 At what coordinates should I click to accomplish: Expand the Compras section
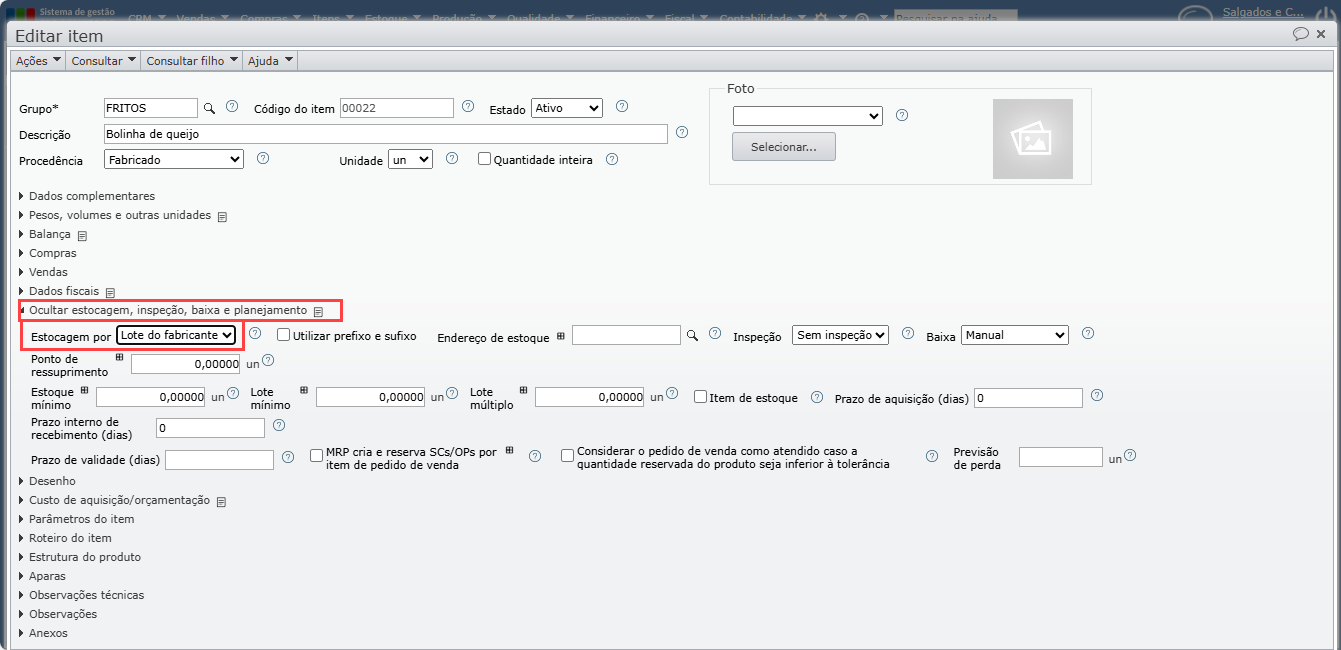coord(47,253)
